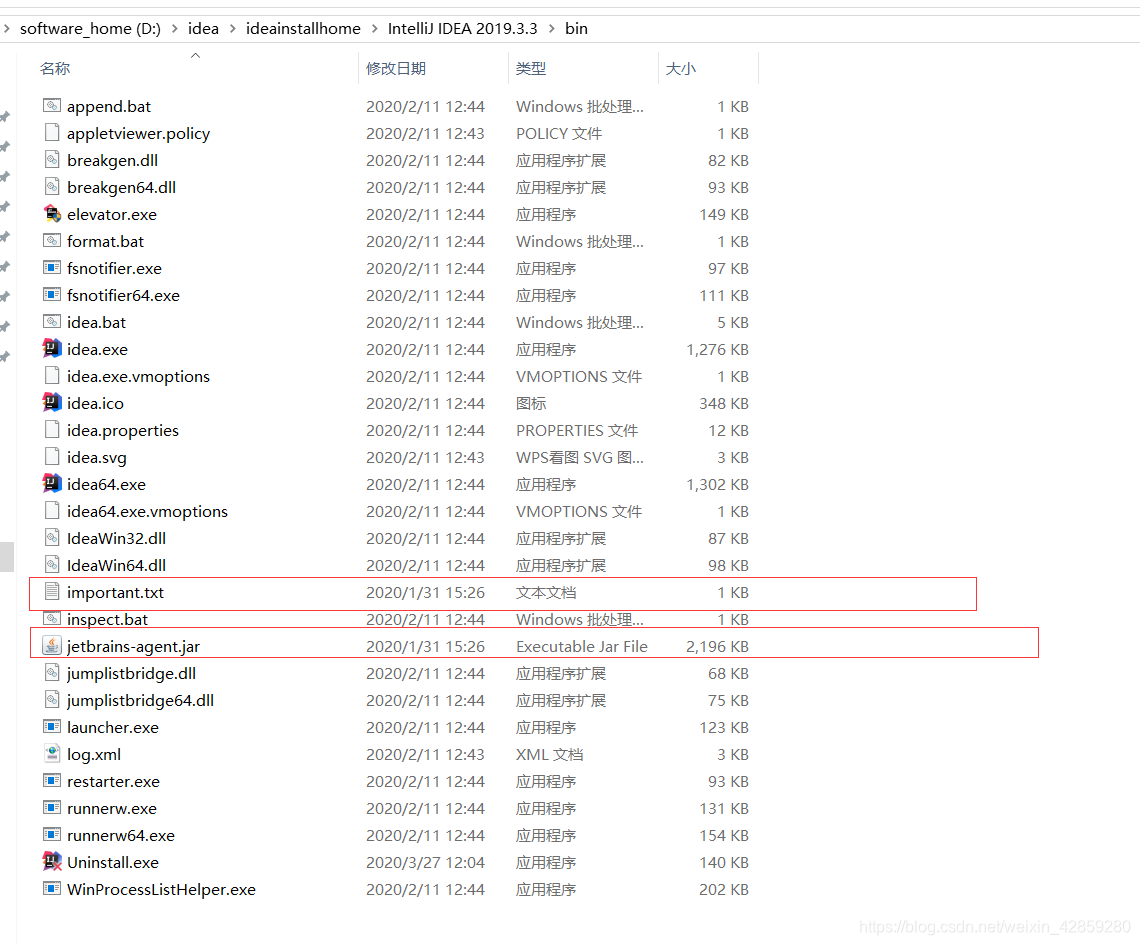This screenshot has height=945, width=1140.
Task: Click the 图标 type cell
Action: pos(531,403)
